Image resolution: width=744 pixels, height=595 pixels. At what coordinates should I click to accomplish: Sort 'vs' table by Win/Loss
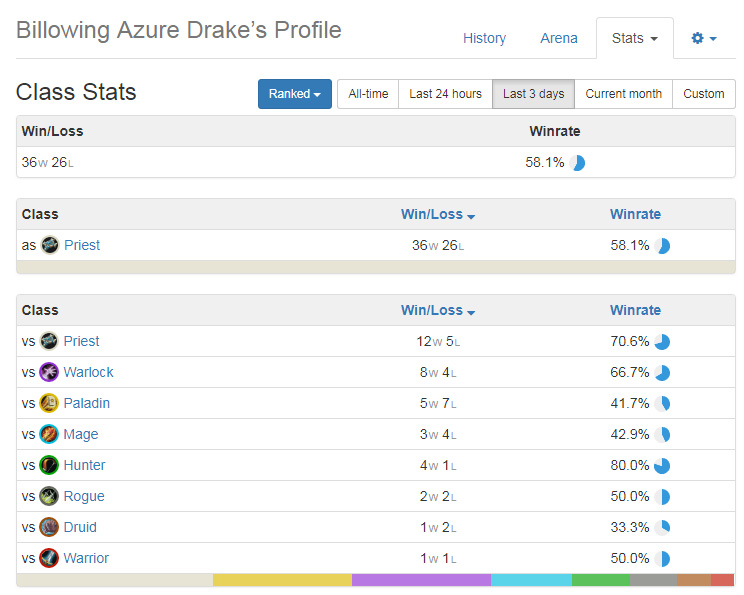pos(437,310)
